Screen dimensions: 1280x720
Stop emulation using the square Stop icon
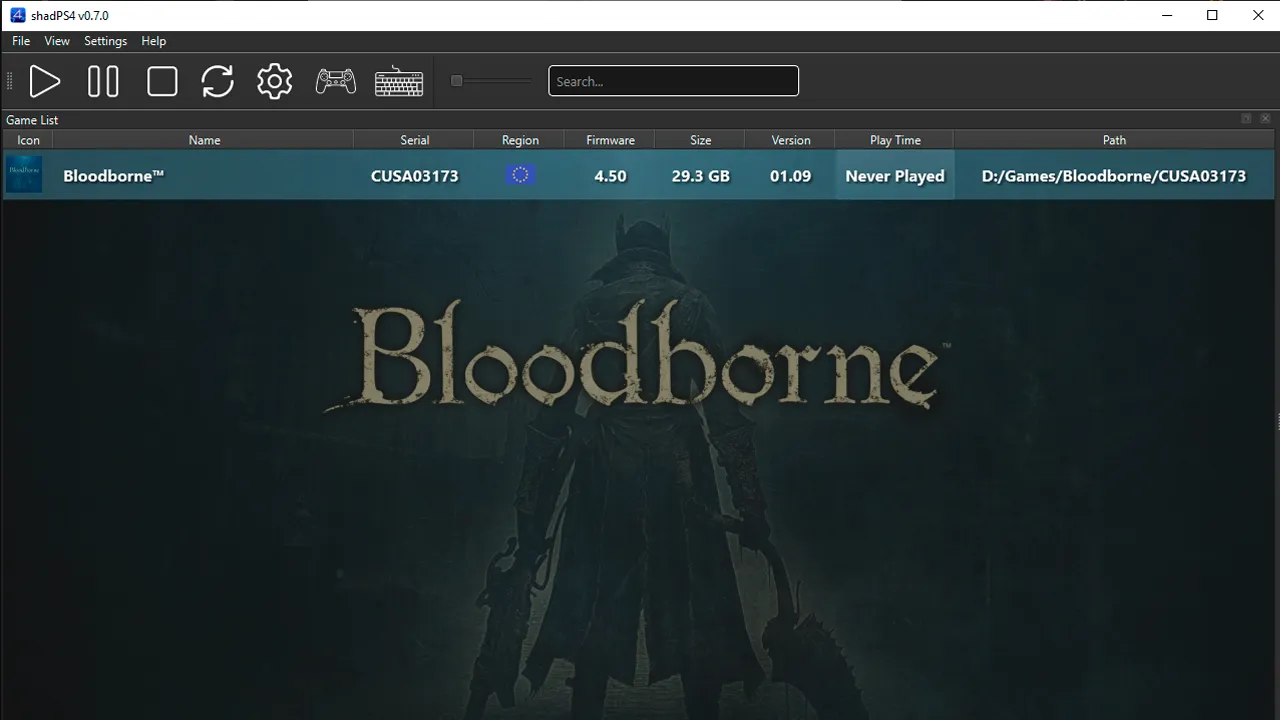point(162,81)
